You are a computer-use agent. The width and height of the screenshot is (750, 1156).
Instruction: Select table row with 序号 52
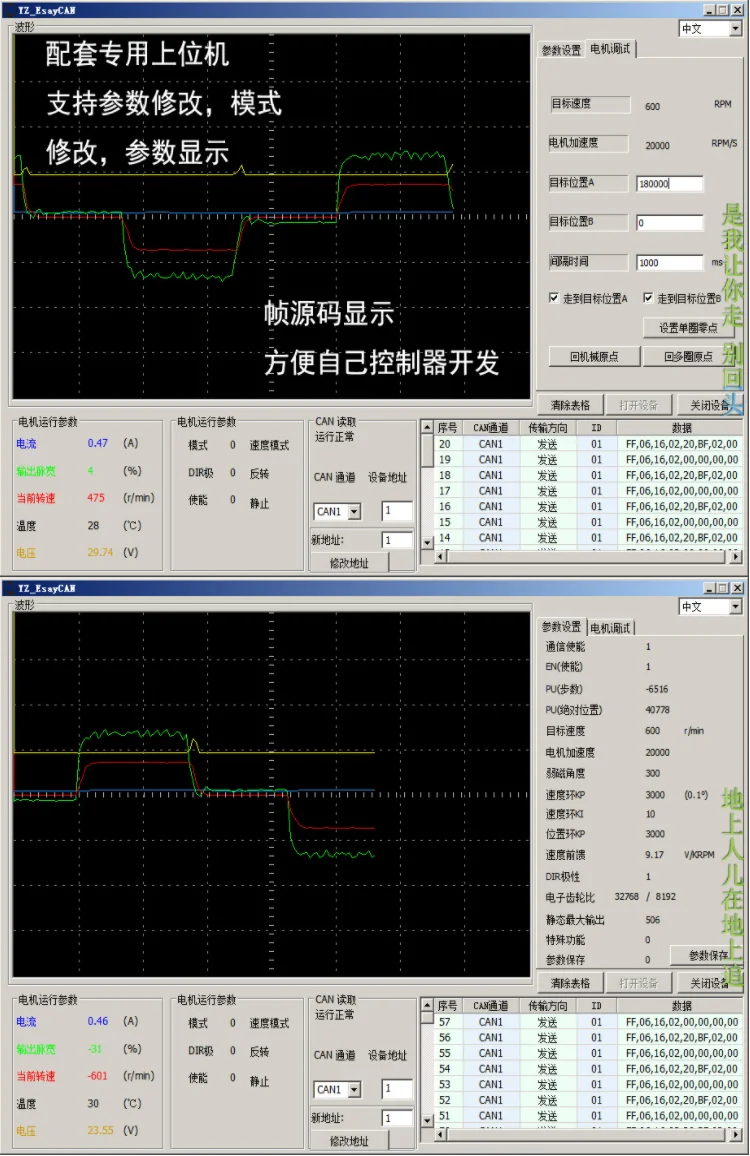pyautogui.click(x=588, y=1100)
